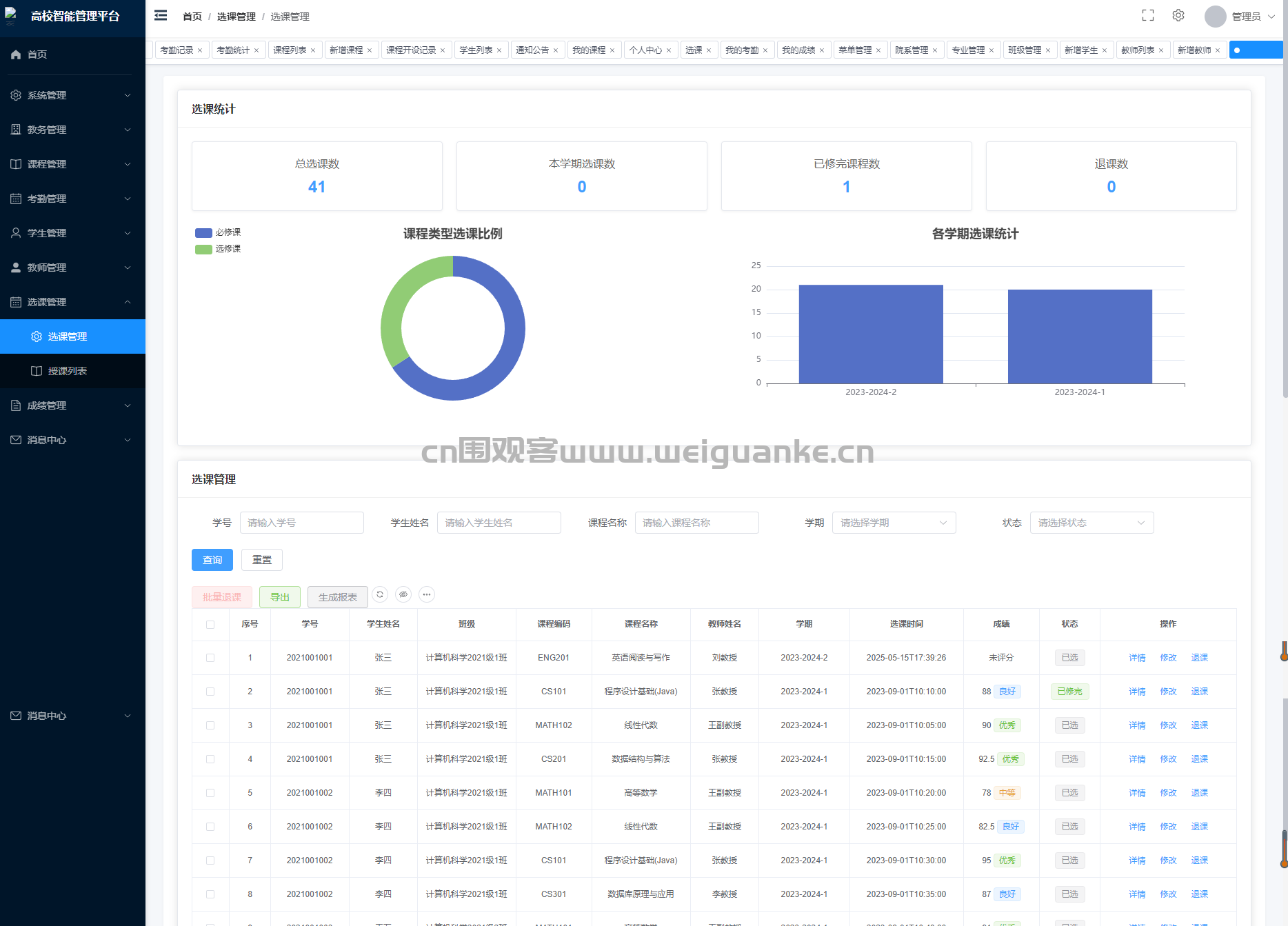Screen dimensions: 1288x926
Task: Collapse the sidebar with the hamburger icon
Action: click(x=161, y=16)
